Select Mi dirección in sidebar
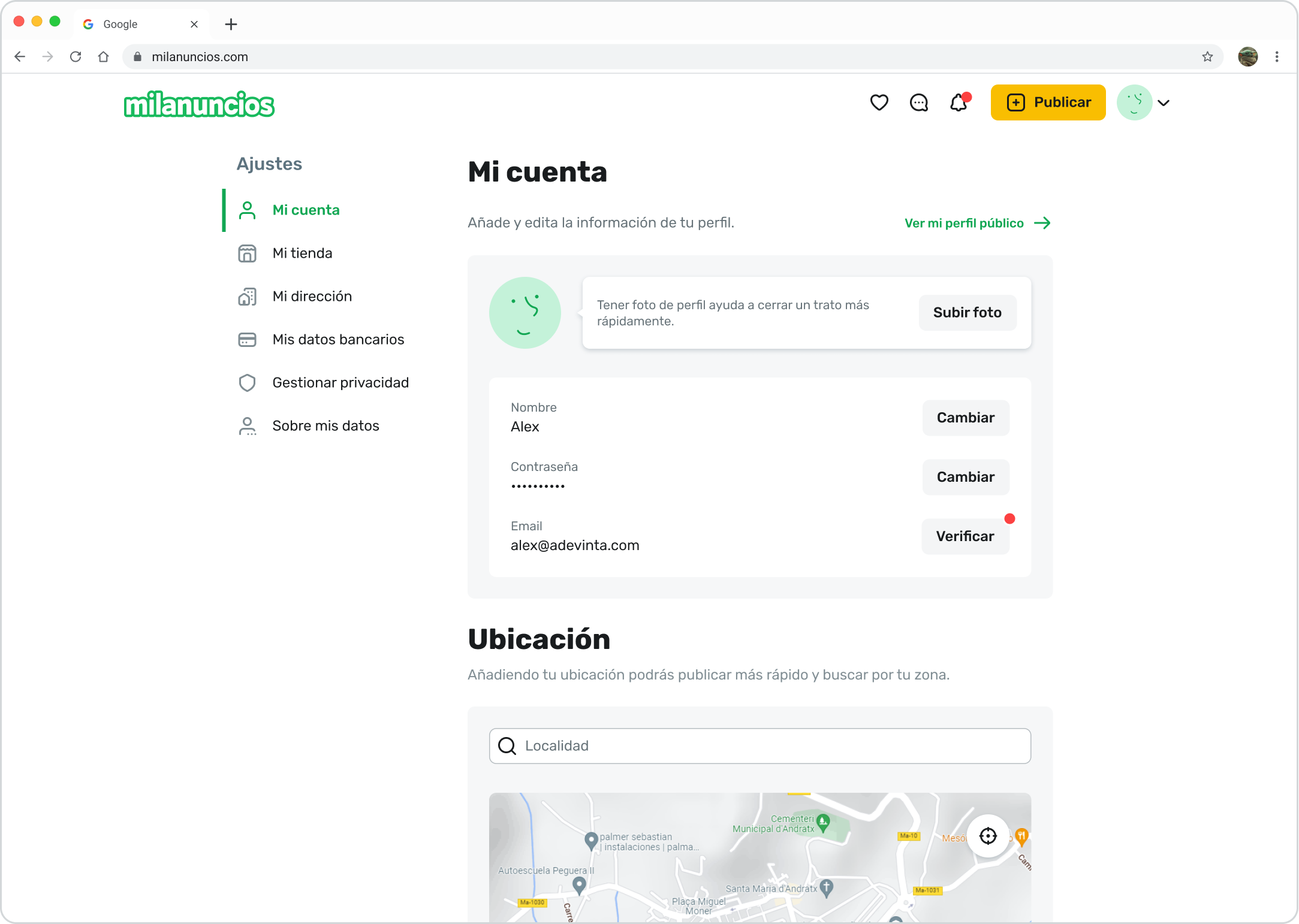1299x924 pixels. 312,296
